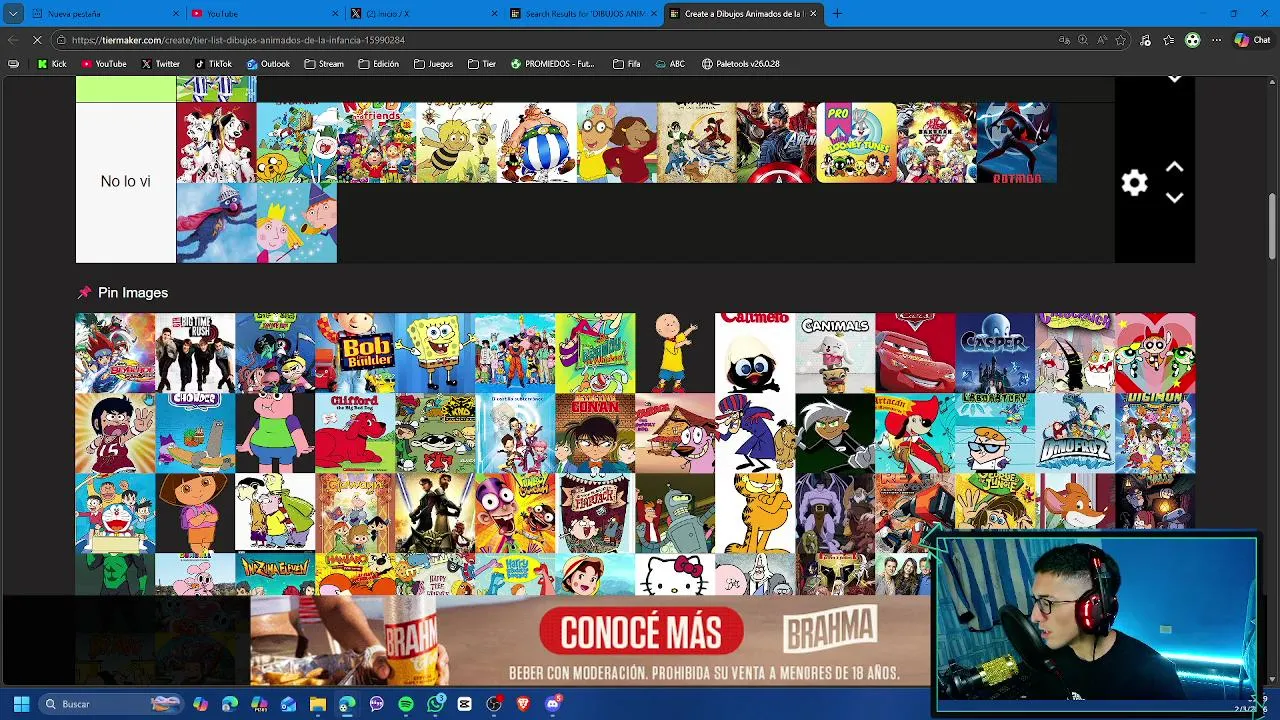The image size is (1280, 720).
Task: Pick the Batman Beyond image in tier
Action: click(x=1017, y=143)
